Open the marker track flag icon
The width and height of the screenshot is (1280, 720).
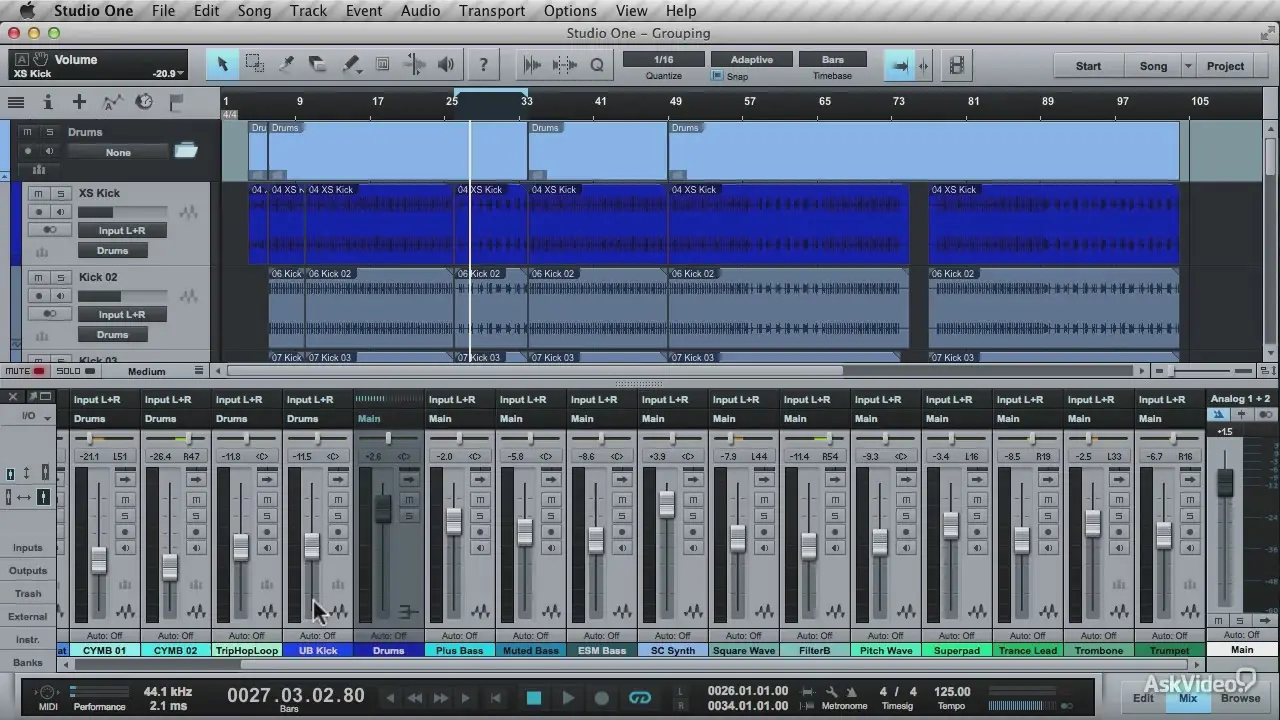tap(177, 102)
